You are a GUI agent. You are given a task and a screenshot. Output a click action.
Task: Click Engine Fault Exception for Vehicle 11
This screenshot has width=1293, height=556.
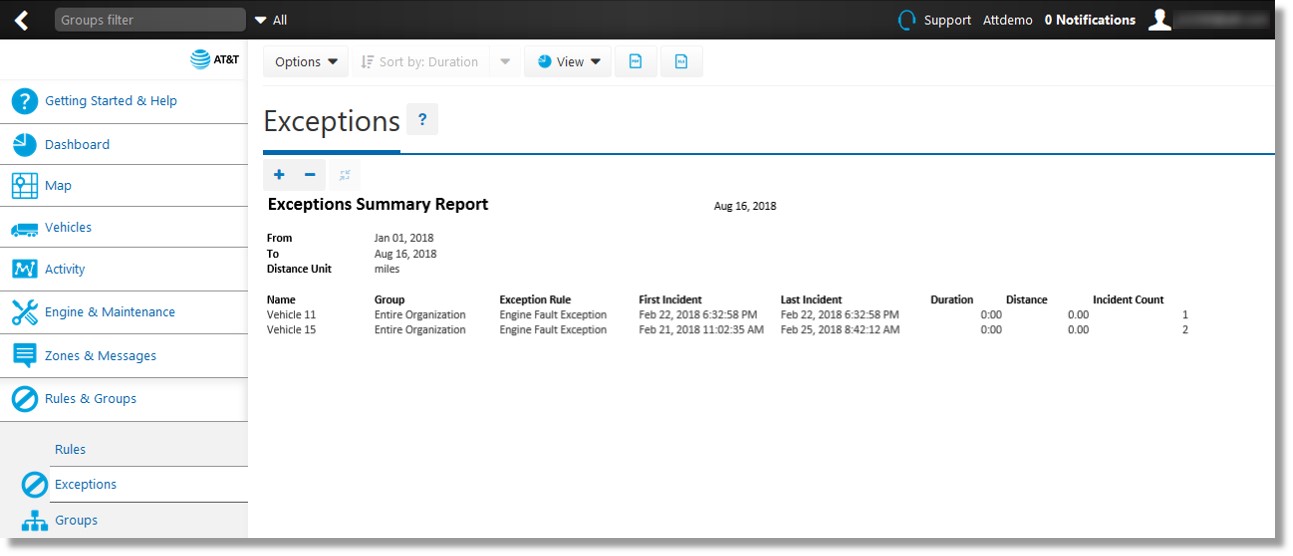553,314
